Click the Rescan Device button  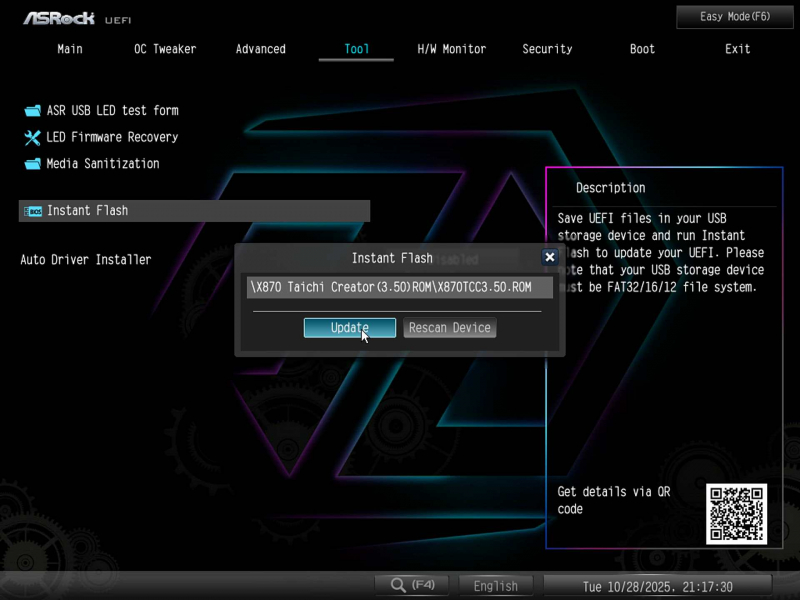click(450, 328)
